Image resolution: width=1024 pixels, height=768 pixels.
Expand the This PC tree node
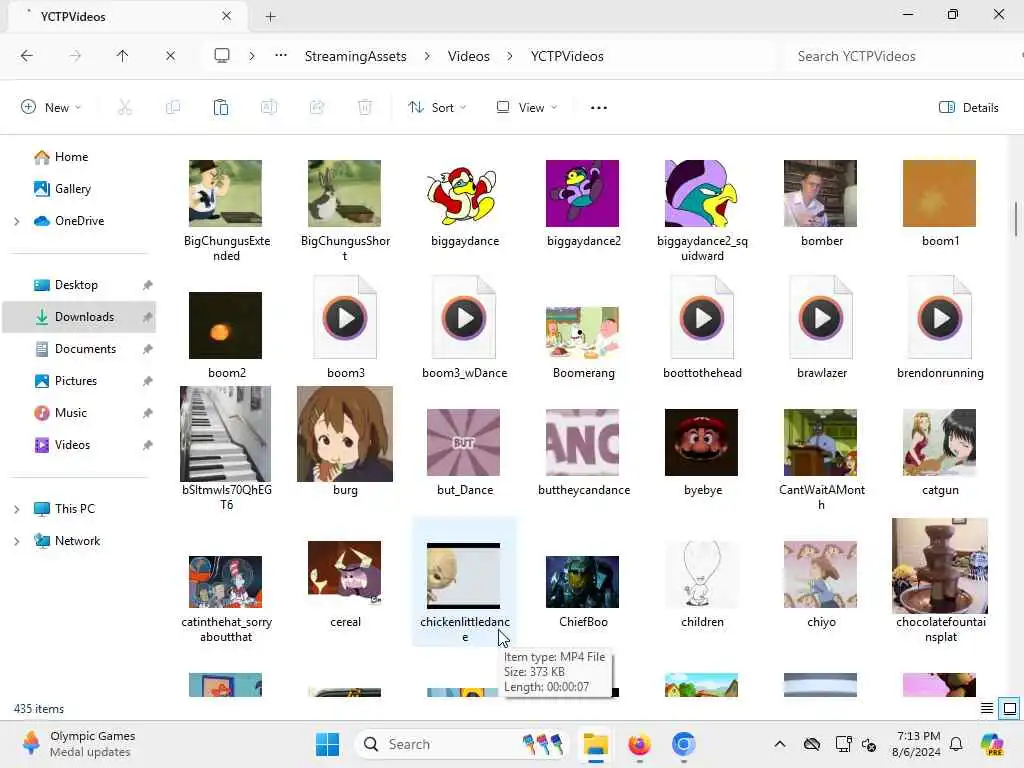pyautogui.click(x=16, y=509)
